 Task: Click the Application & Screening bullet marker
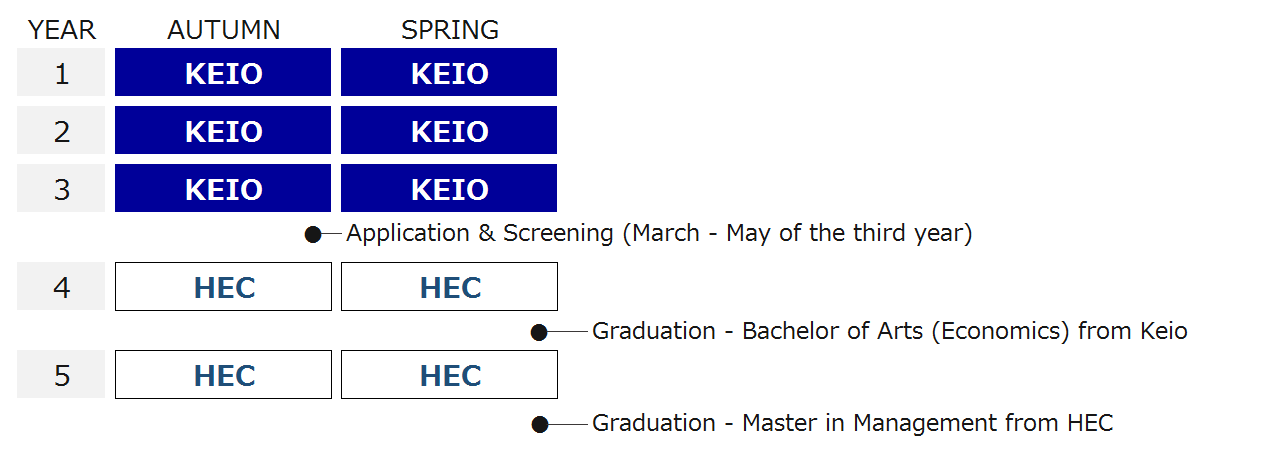pos(313,235)
